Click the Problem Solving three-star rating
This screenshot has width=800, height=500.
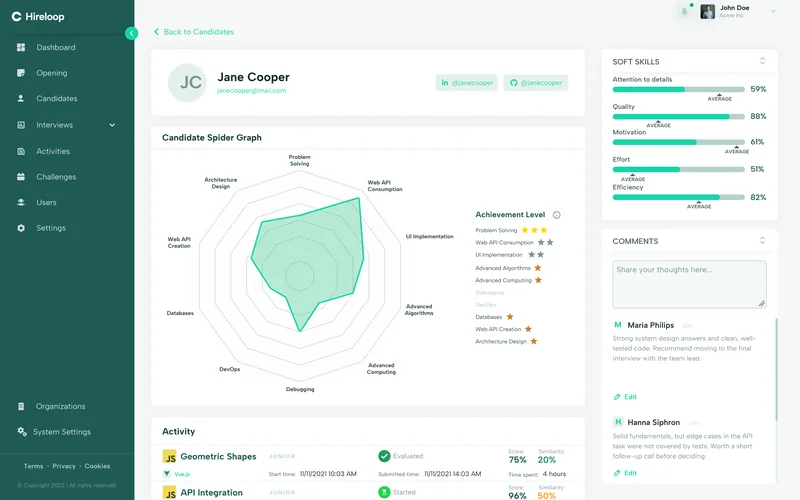[x=534, y=230]
